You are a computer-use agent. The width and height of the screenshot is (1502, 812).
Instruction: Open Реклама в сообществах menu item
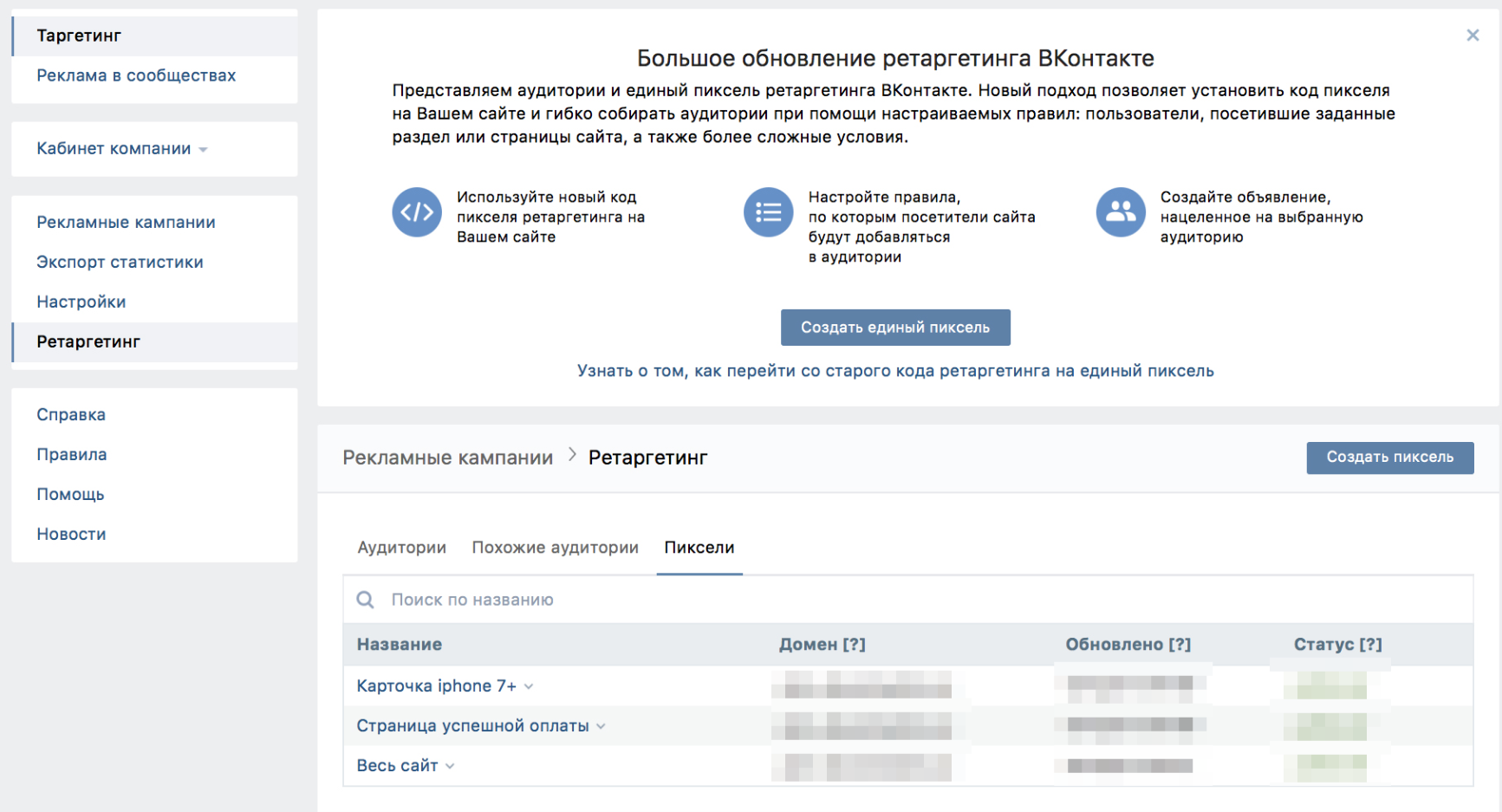point(136,75)
